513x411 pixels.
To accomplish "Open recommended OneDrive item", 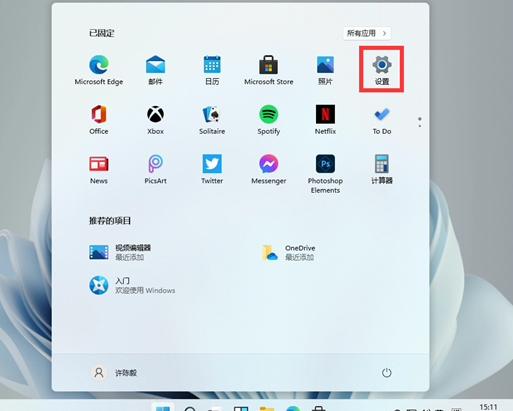I will (x=289, y=252).
